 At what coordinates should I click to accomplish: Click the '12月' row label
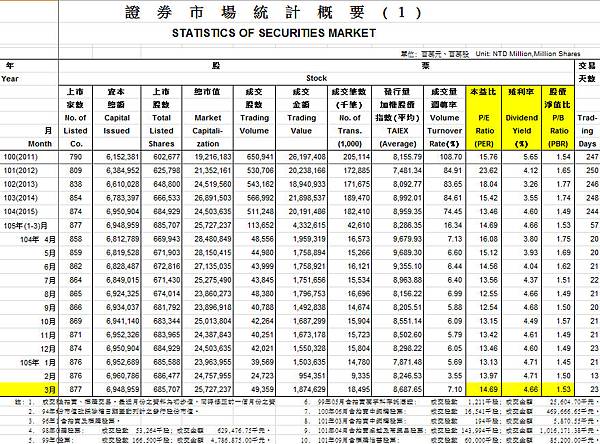(48, 349)
